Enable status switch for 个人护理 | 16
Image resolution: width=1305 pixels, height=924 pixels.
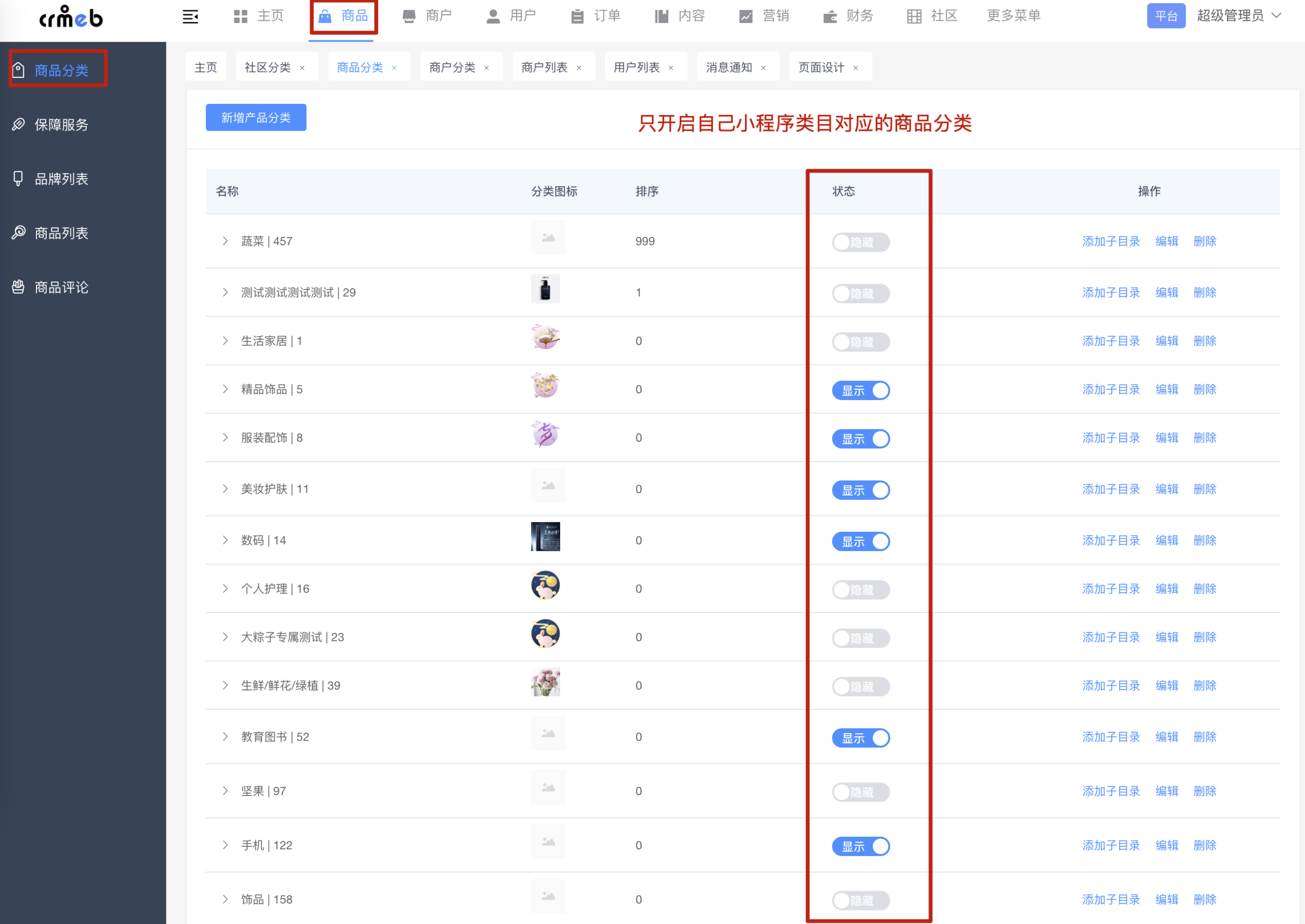[860, 590]
